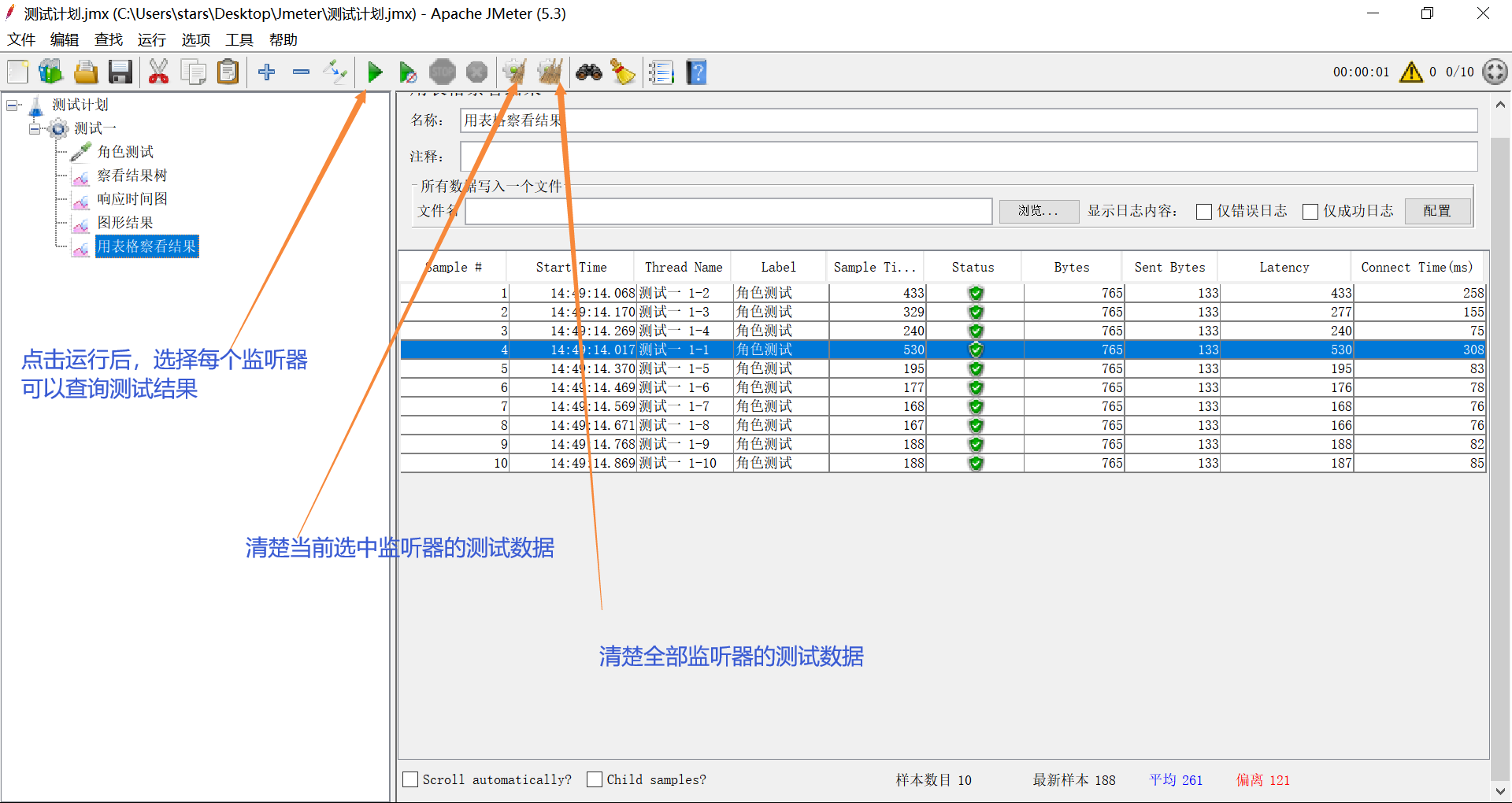Enable Scroll automatically checkbox
Image resolution: width=1512 pixels, height=803 pixels.
tap(410, 779)
